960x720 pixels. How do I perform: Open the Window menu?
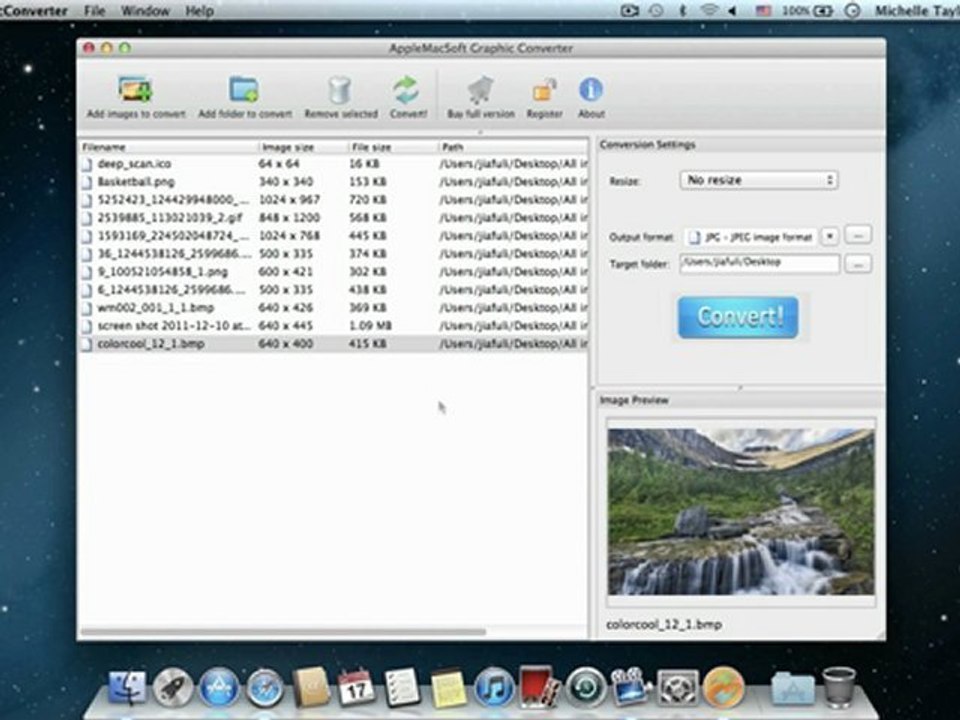coord(144,10)
